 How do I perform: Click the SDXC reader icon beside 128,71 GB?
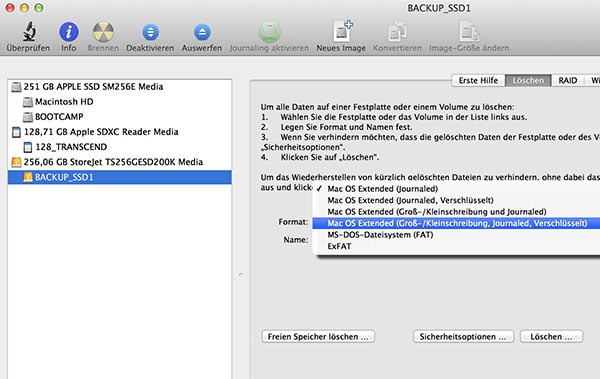[16, 132]
